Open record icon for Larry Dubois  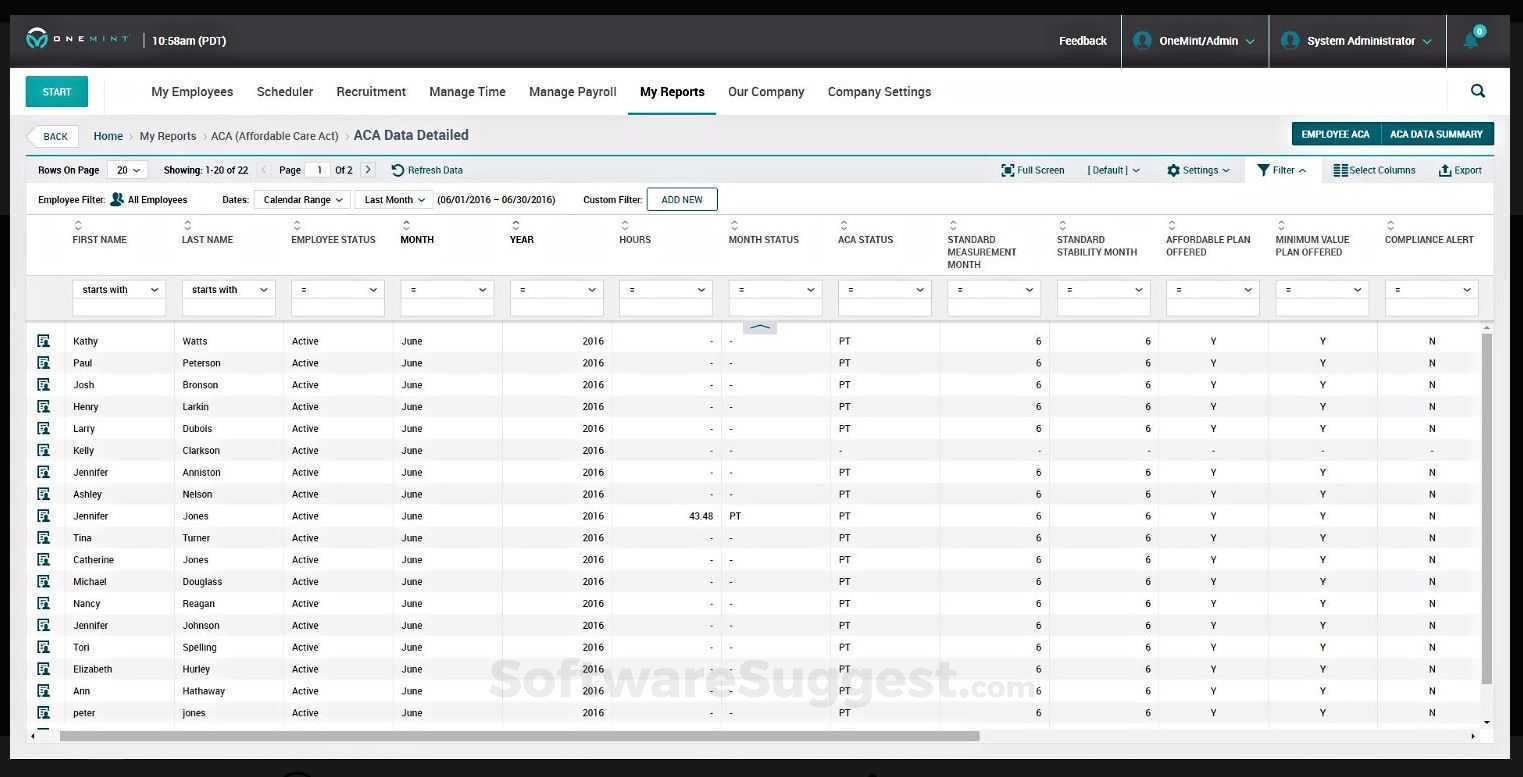click(x=43, y=429)
